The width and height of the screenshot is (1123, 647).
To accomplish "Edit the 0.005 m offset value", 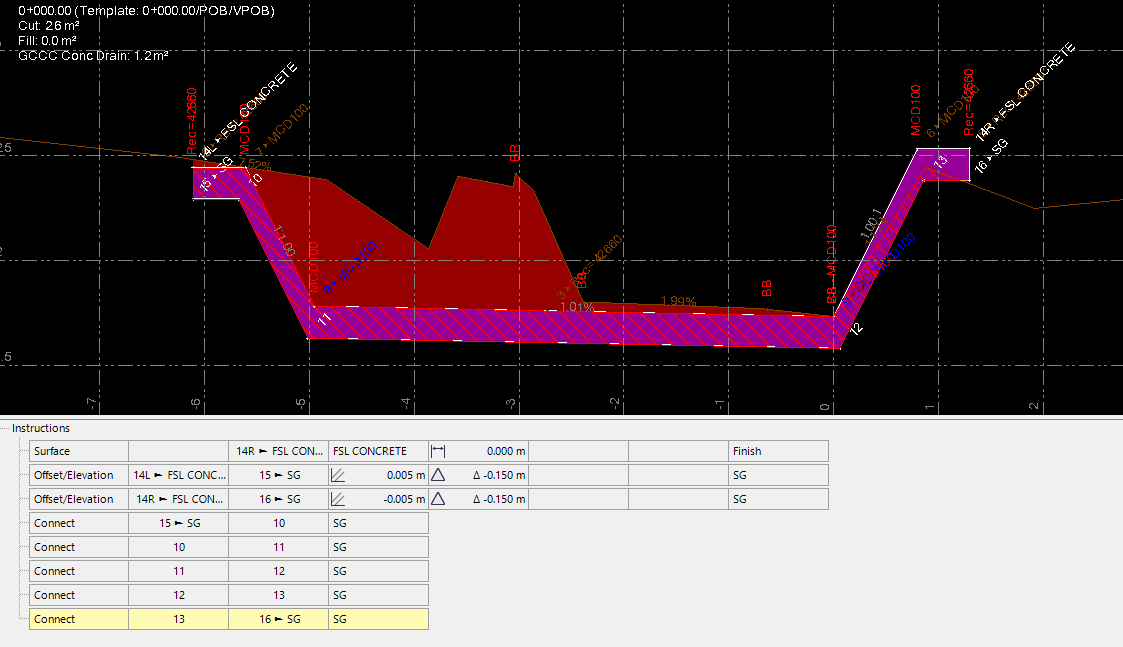I will click(387, 475).
